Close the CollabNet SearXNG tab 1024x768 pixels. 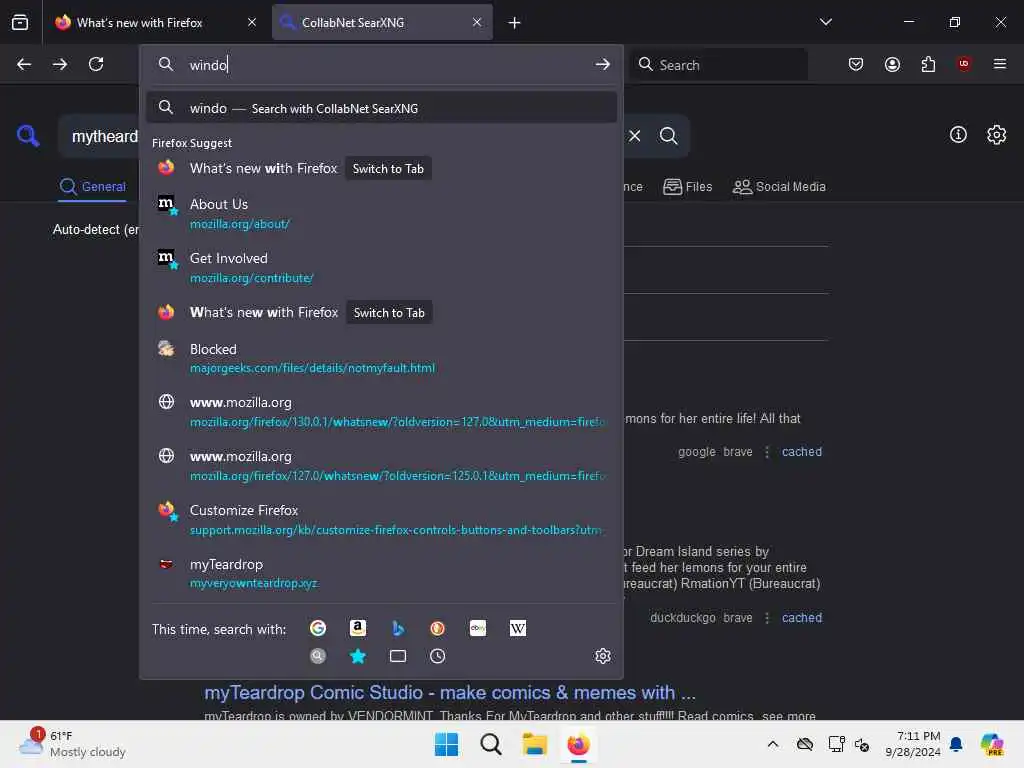[x=477, y=22]
